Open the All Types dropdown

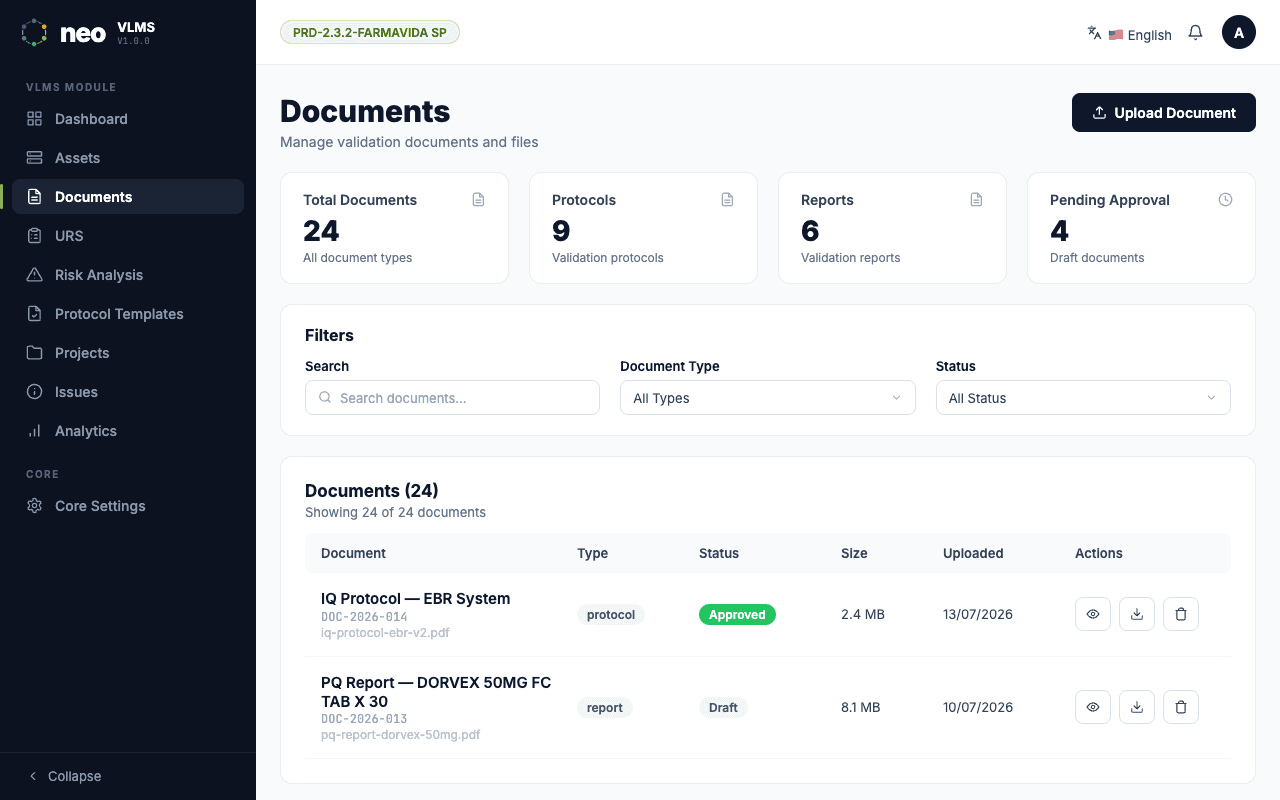pos(768,398)
